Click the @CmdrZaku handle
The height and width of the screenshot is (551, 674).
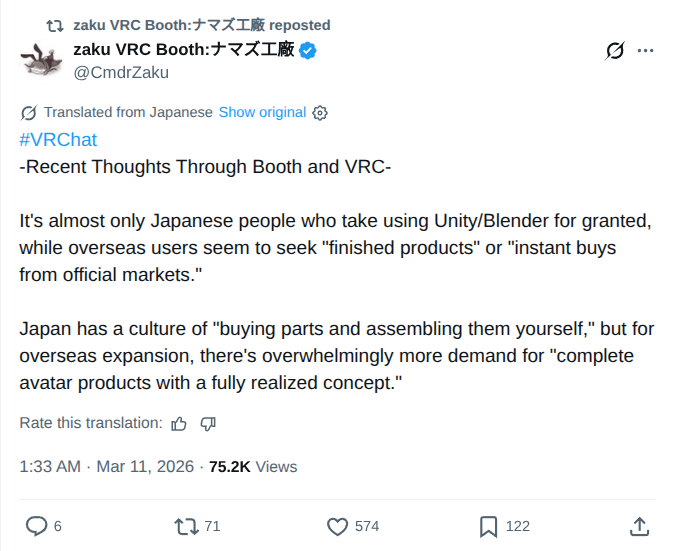pyautogui.click(x=121, y=73)
